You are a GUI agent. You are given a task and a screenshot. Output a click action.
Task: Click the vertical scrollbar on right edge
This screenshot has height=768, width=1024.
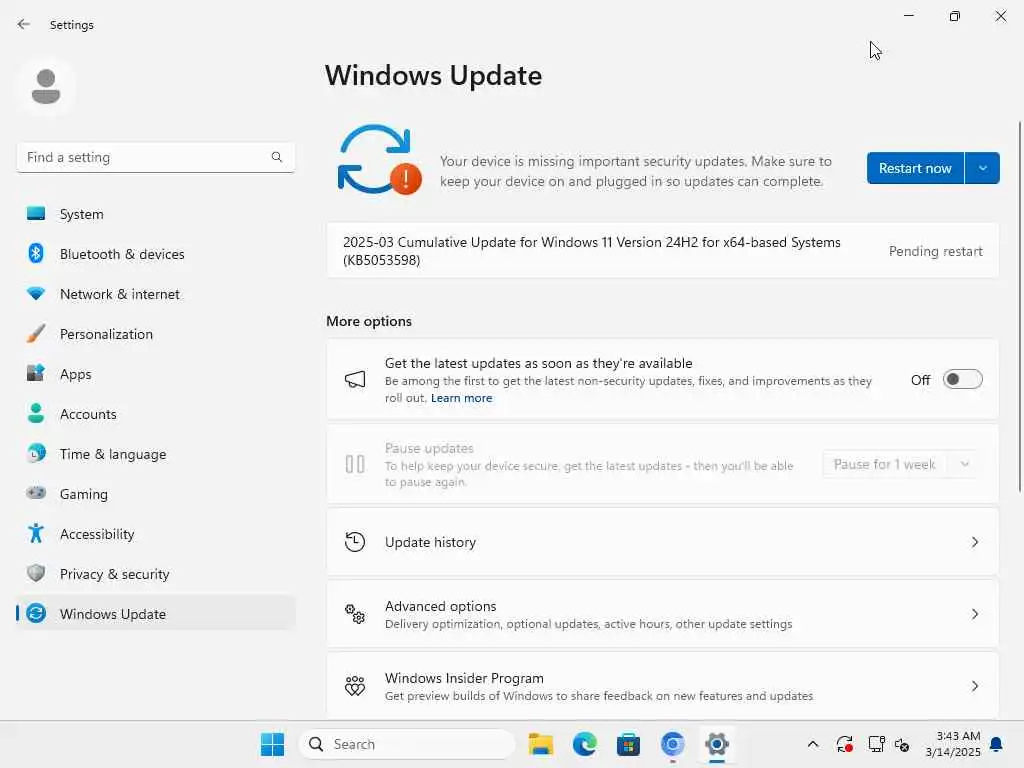1019,307
